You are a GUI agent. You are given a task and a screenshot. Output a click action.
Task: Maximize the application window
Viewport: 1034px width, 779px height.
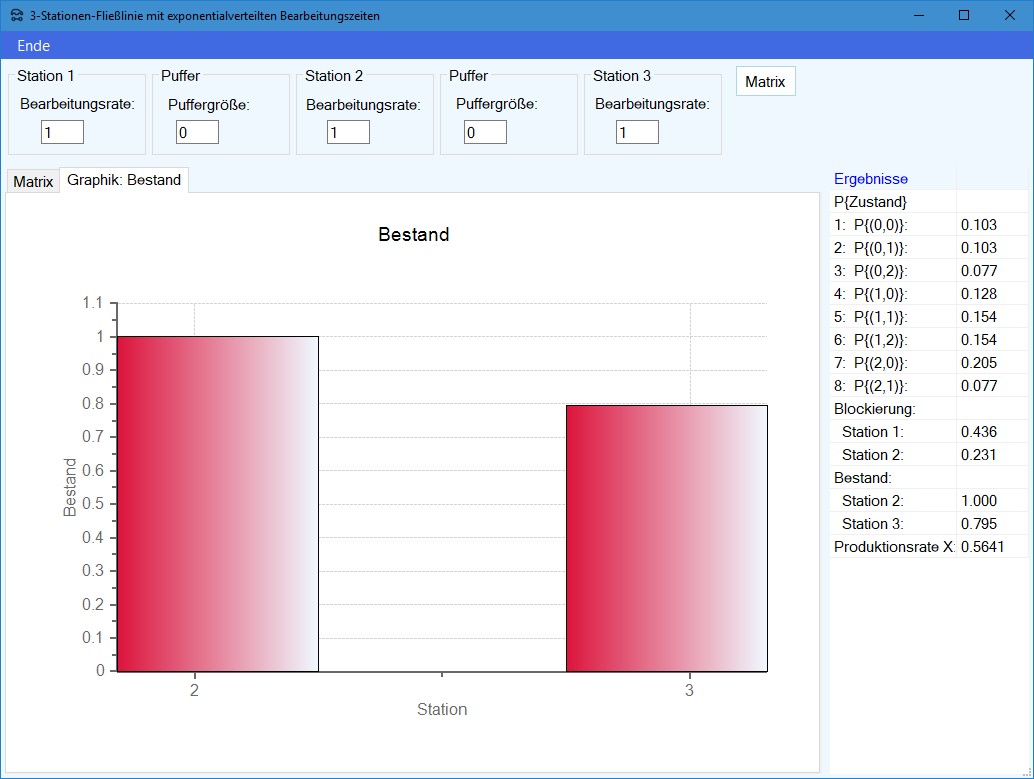(x=964, y=15)
